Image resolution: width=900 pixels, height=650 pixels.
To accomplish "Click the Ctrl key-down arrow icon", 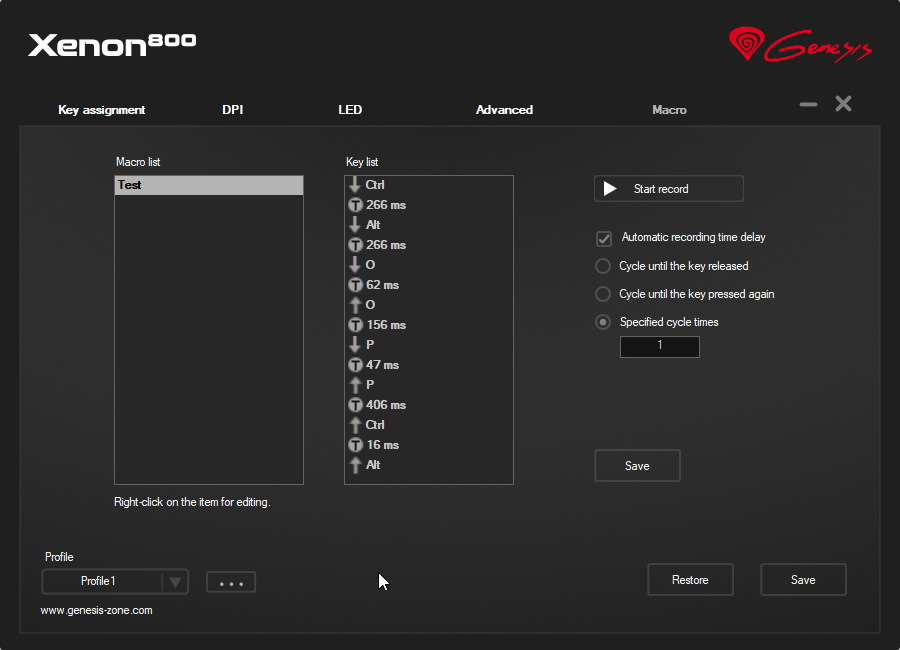I will [x=355, y=185].
